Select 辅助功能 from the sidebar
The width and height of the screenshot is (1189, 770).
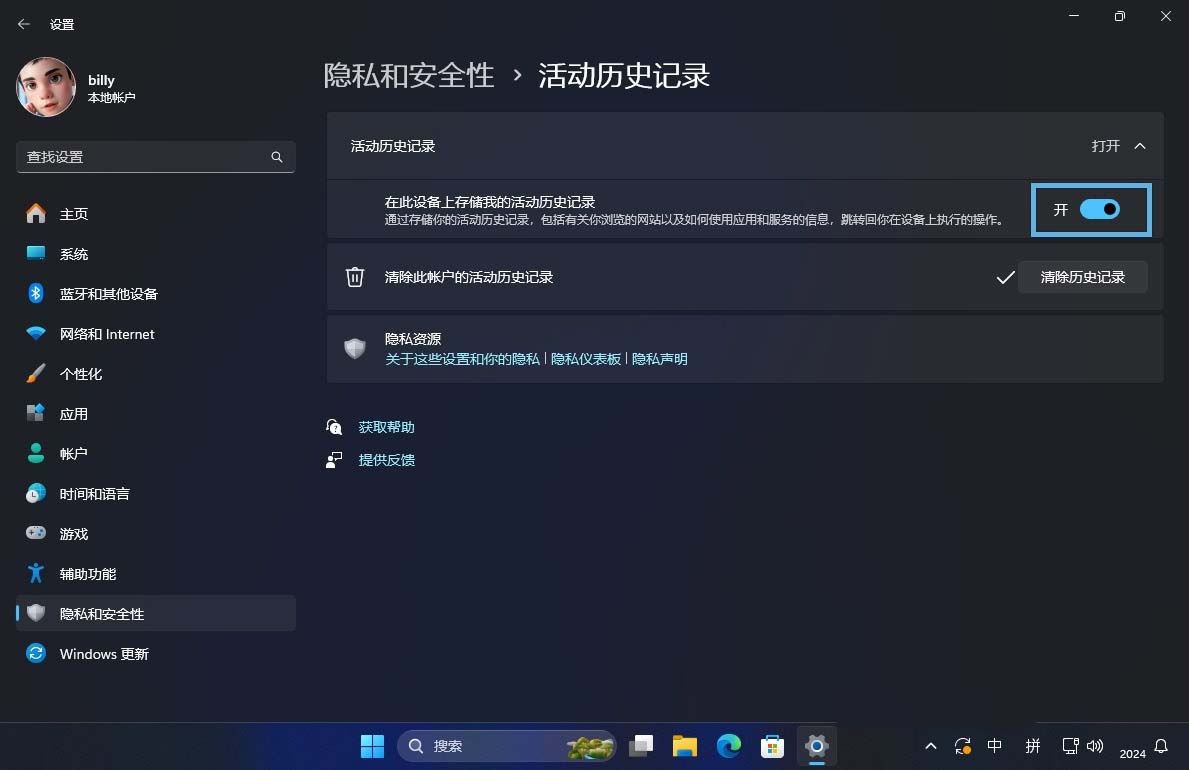[x=86, y=574]
